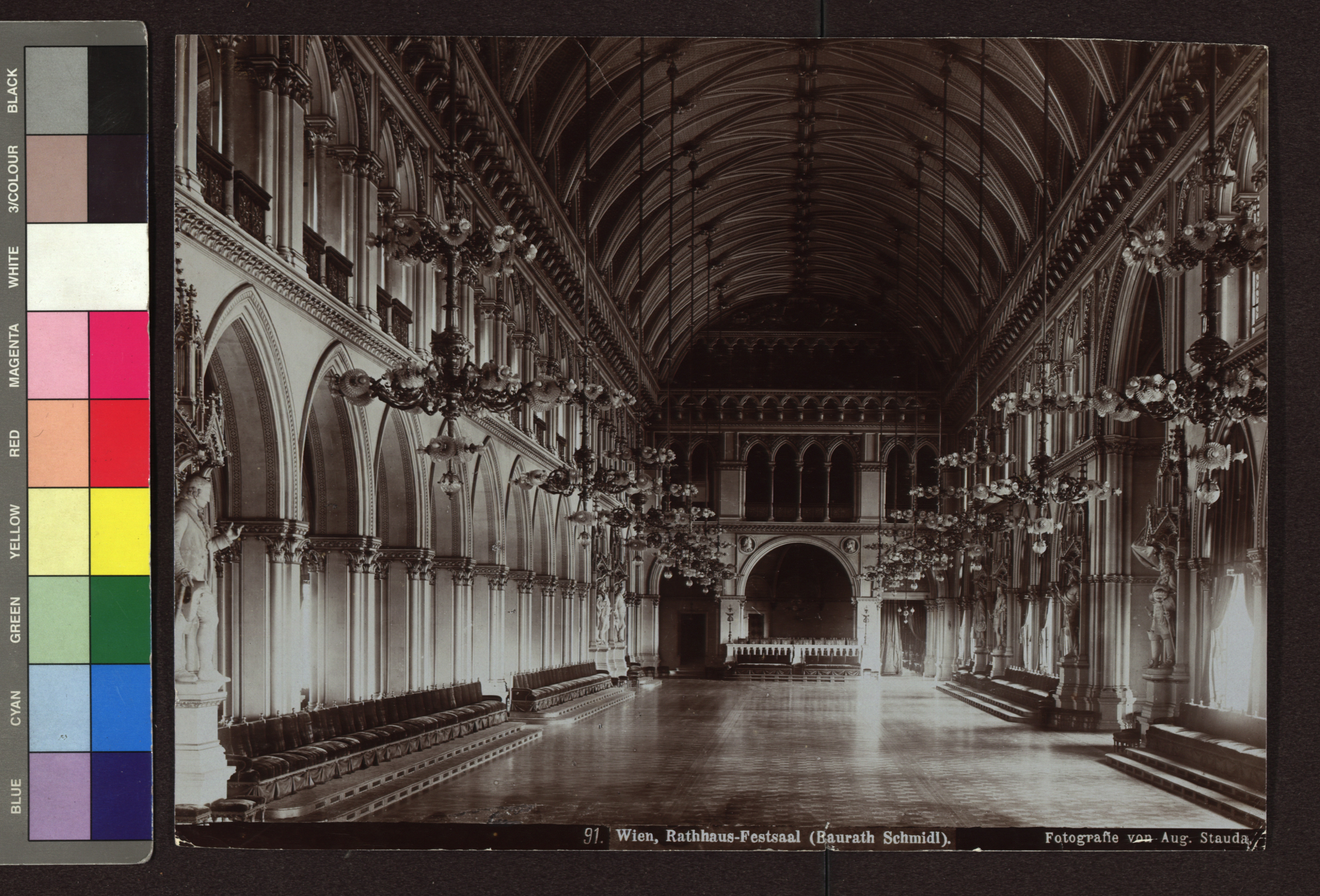Click the saturated yellow swatch
The height and width of the screenshot is (896, 1320).
click(120, 531)
